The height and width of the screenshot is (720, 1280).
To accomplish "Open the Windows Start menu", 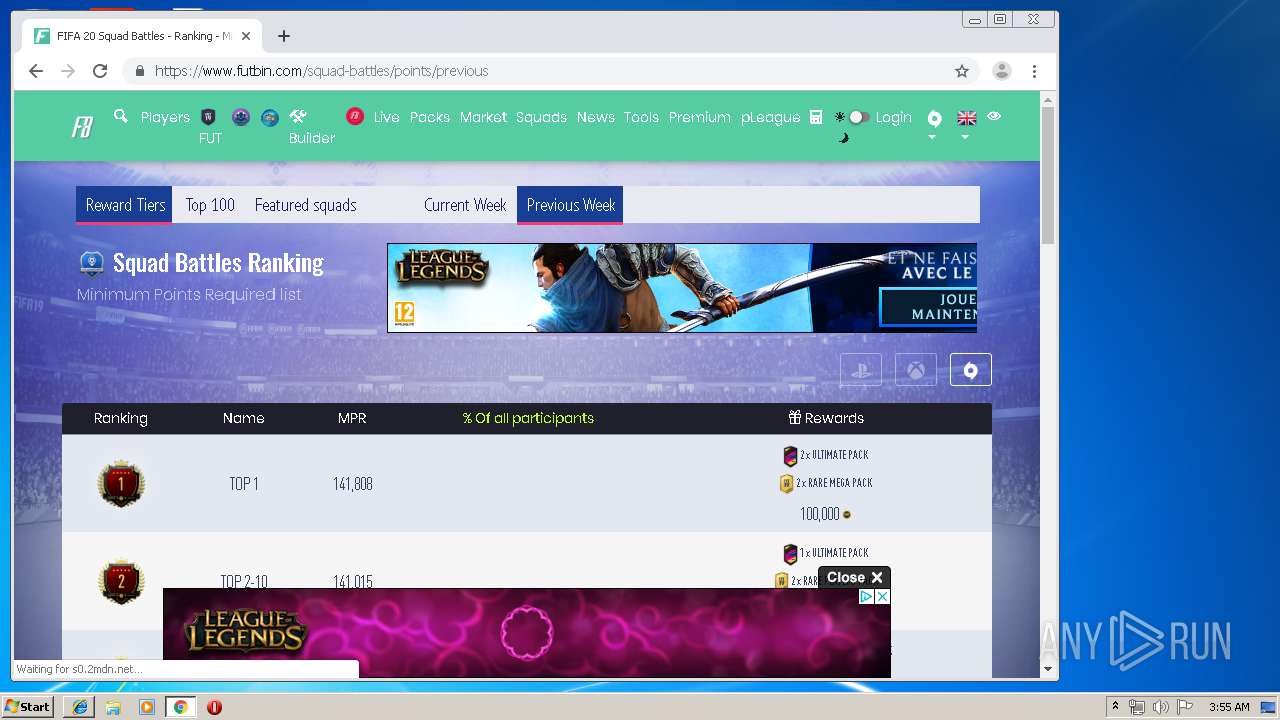I will coord(27,707).
